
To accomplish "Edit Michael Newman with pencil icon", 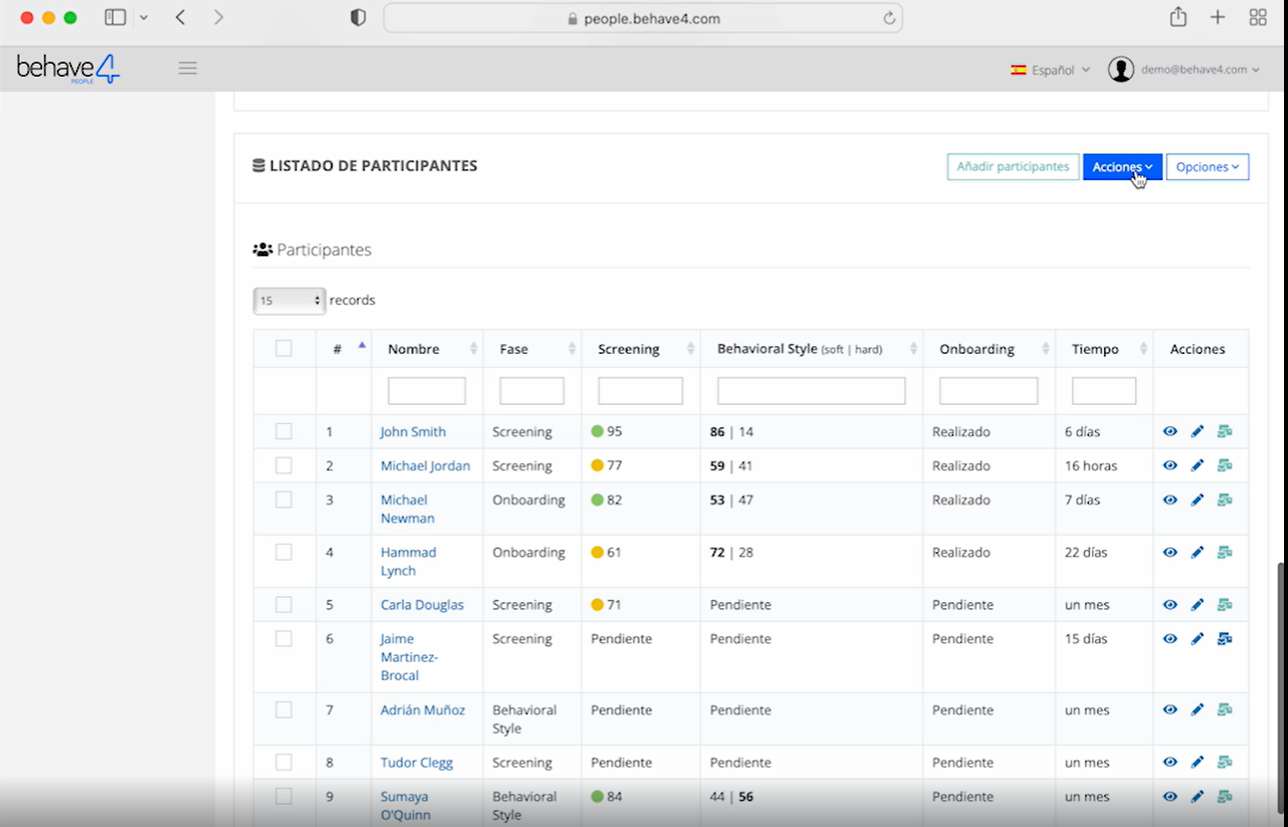I will (1197, 499).
